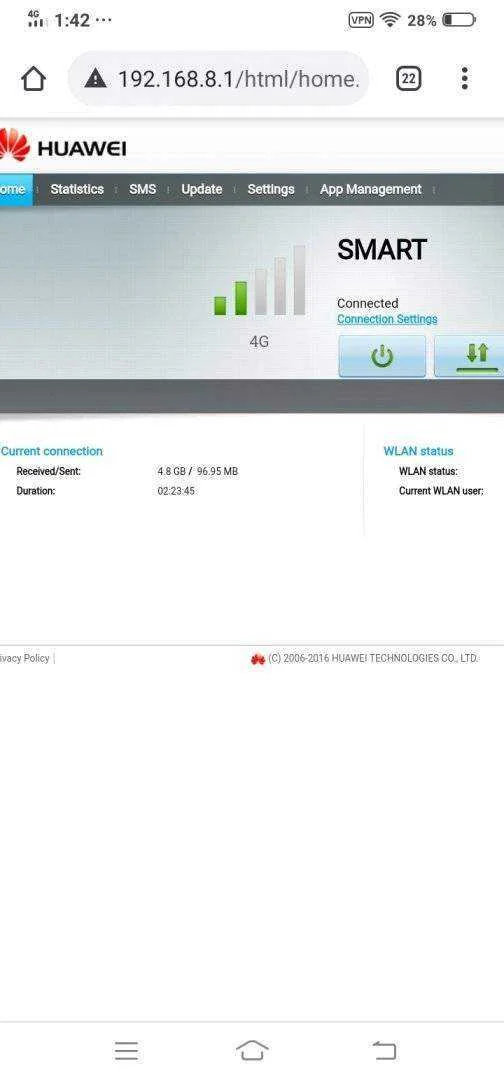Image resolution: width=504 pixels, height=1080 pixels.
Task: Tap the battery indicator icon
Action: coord(459,20)
